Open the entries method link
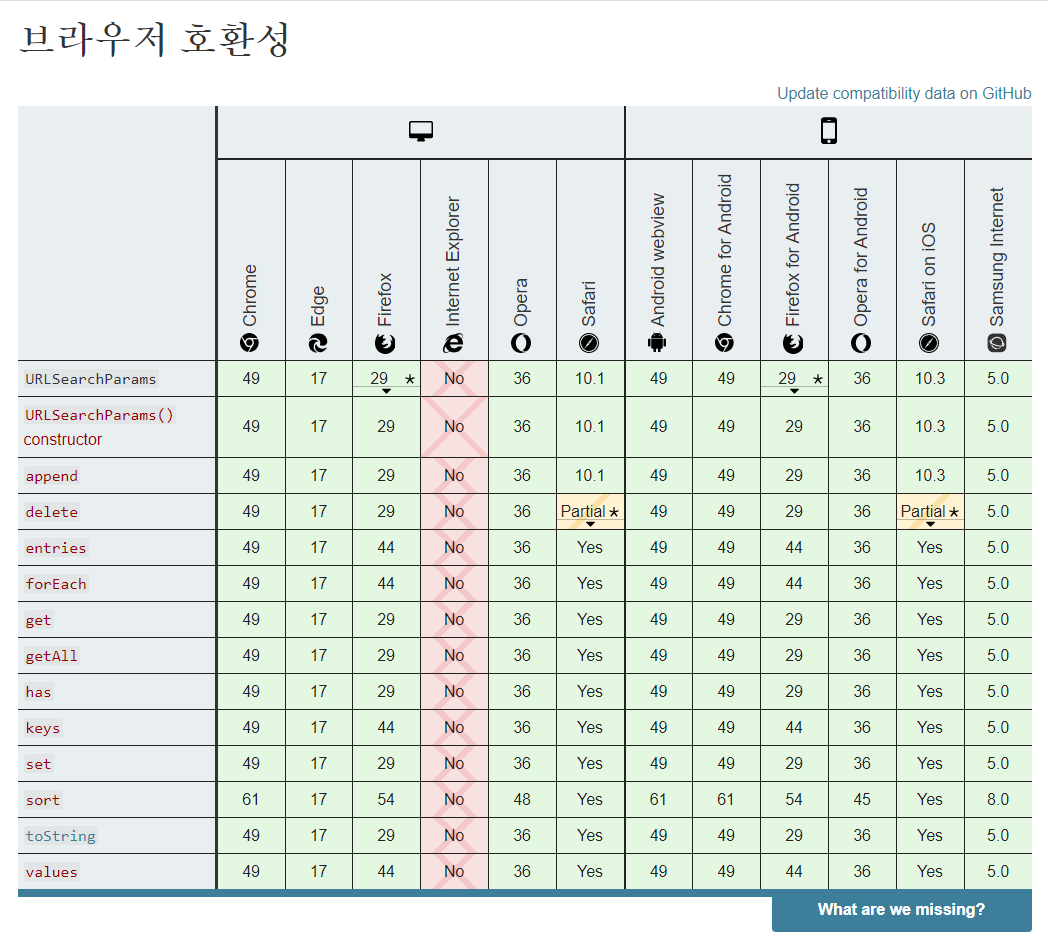This screenshot has height=948, width=1048. click(x=55, y=548)
